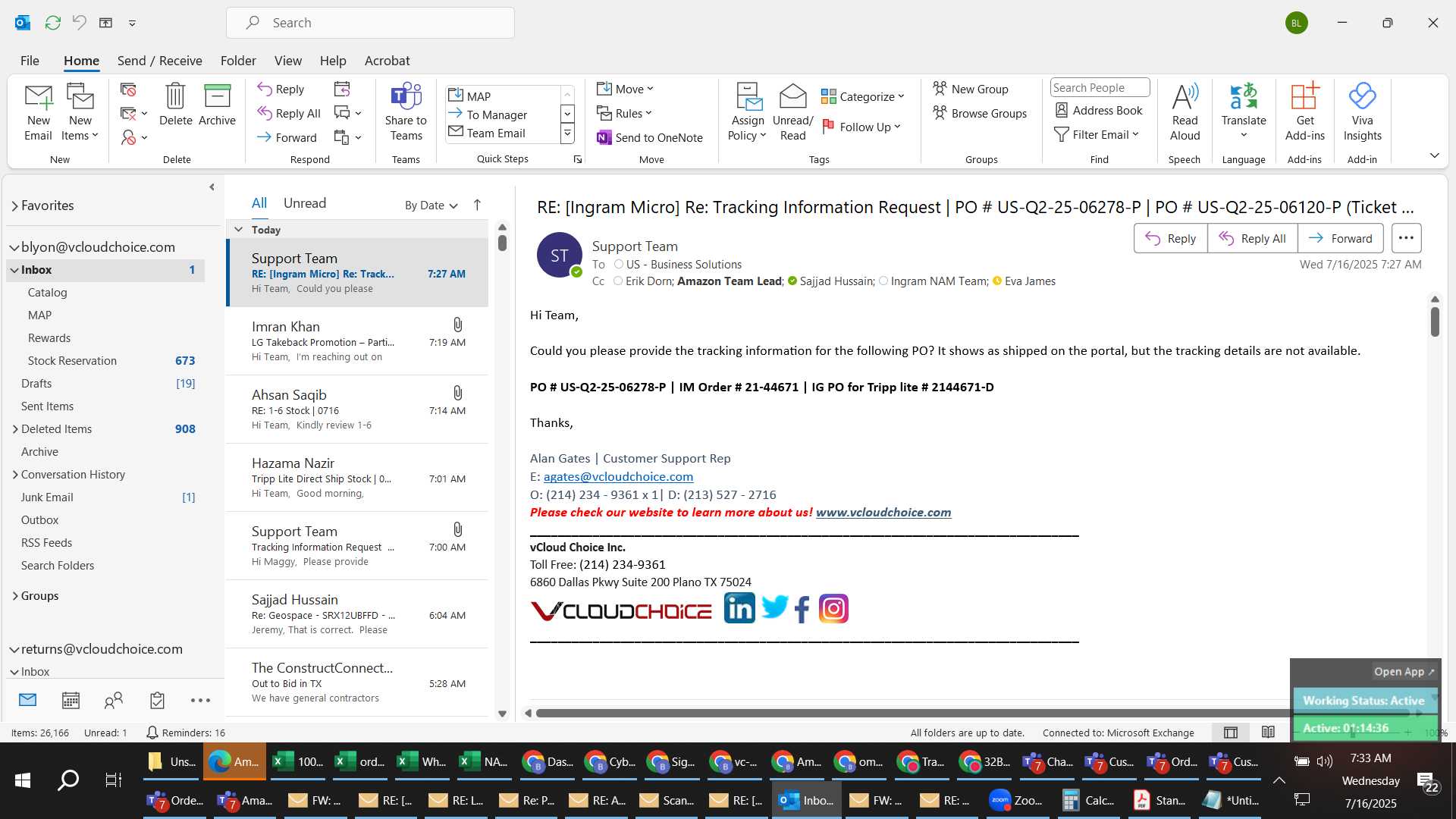Open Zoom from the taskbar
This screenshot has width=1456, height=819.
pyautogui.click(x=1017, y=800)
